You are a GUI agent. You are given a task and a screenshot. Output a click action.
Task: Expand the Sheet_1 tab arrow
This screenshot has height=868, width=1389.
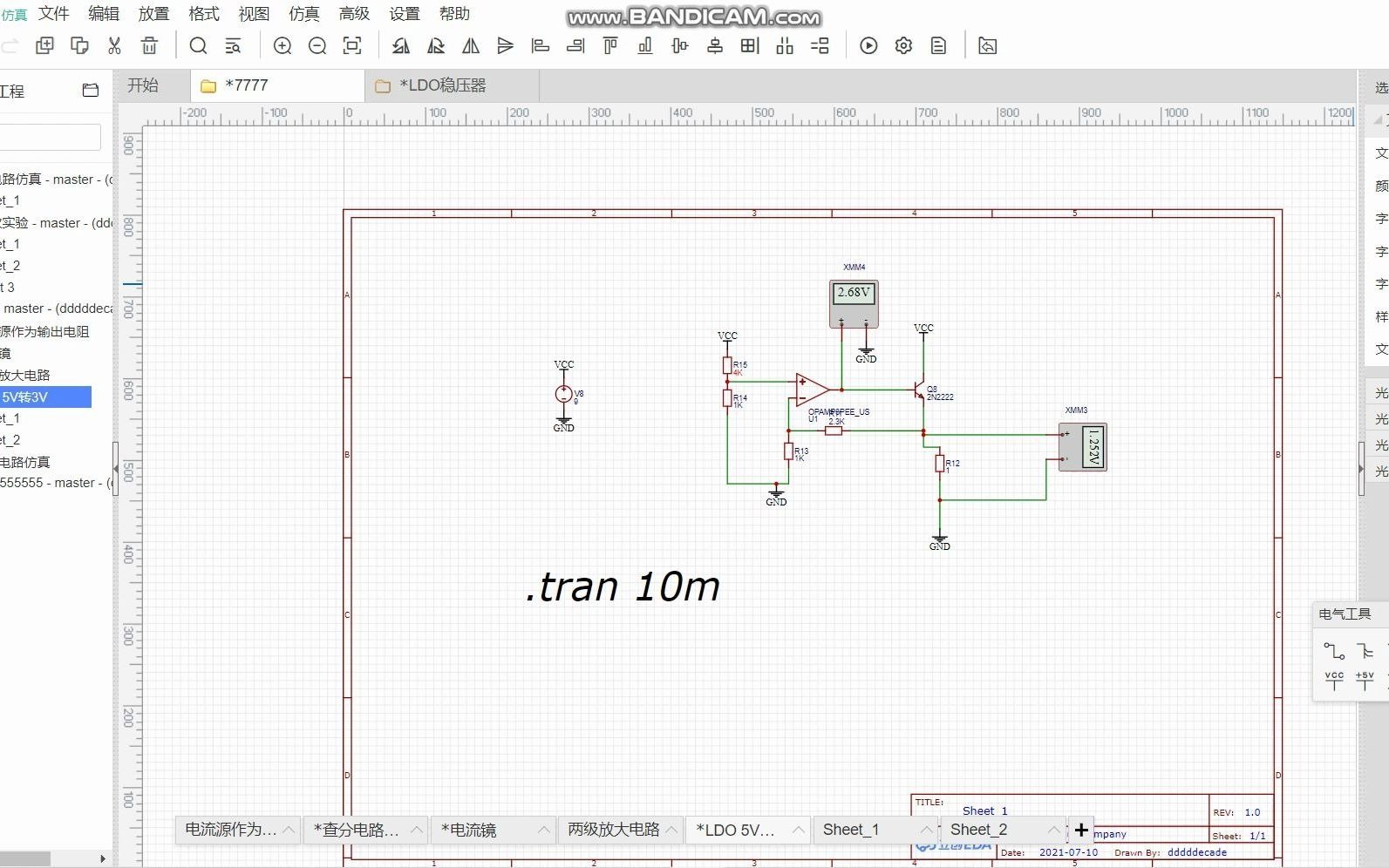click(925, 830)
